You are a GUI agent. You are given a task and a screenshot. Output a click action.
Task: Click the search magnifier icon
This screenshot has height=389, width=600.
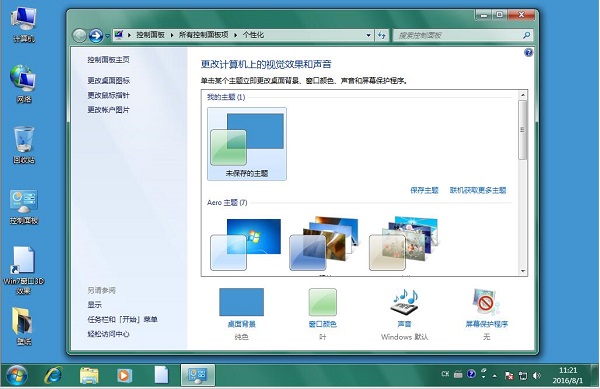(527, 35)
